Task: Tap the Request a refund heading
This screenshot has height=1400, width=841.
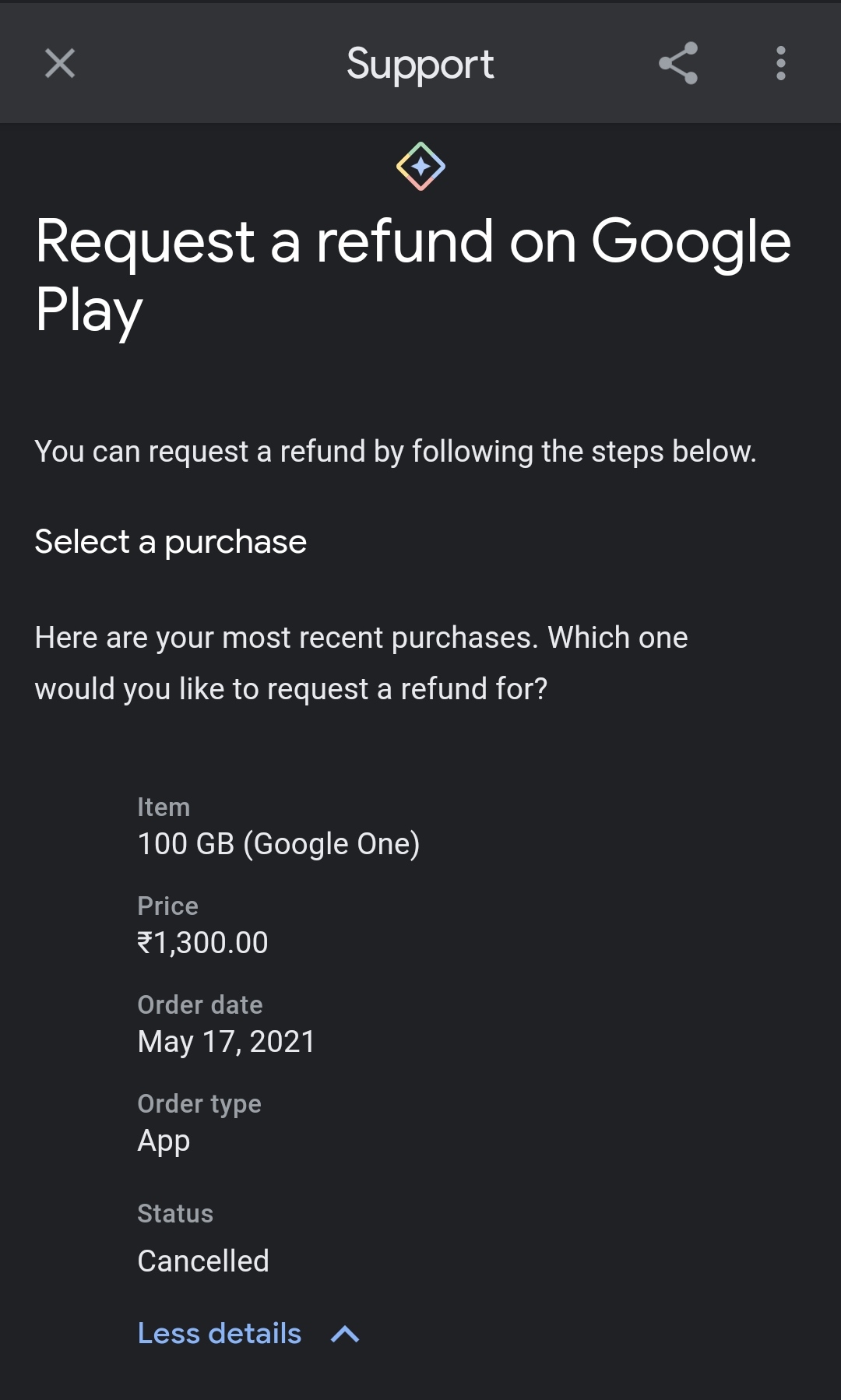Action: click(x=413, y=275)
